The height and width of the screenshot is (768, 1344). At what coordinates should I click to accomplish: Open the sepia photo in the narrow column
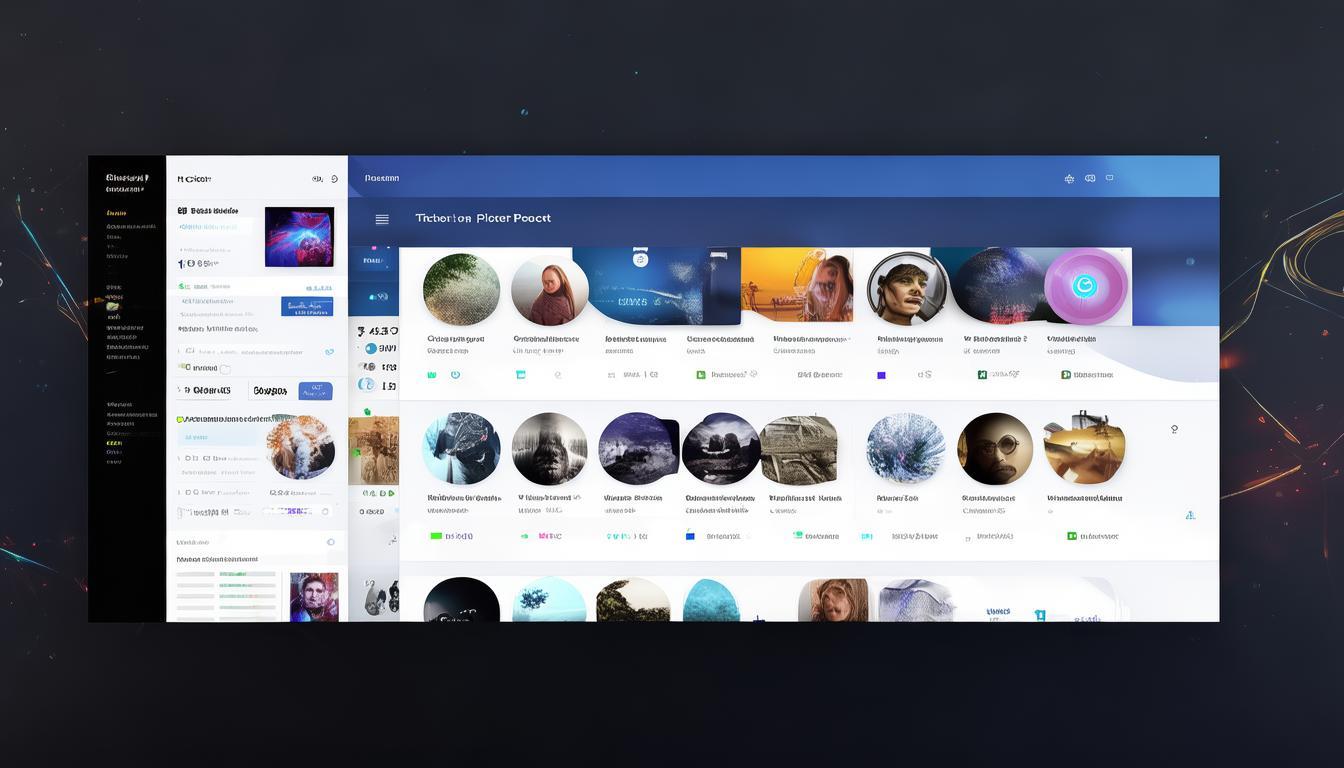373,451
